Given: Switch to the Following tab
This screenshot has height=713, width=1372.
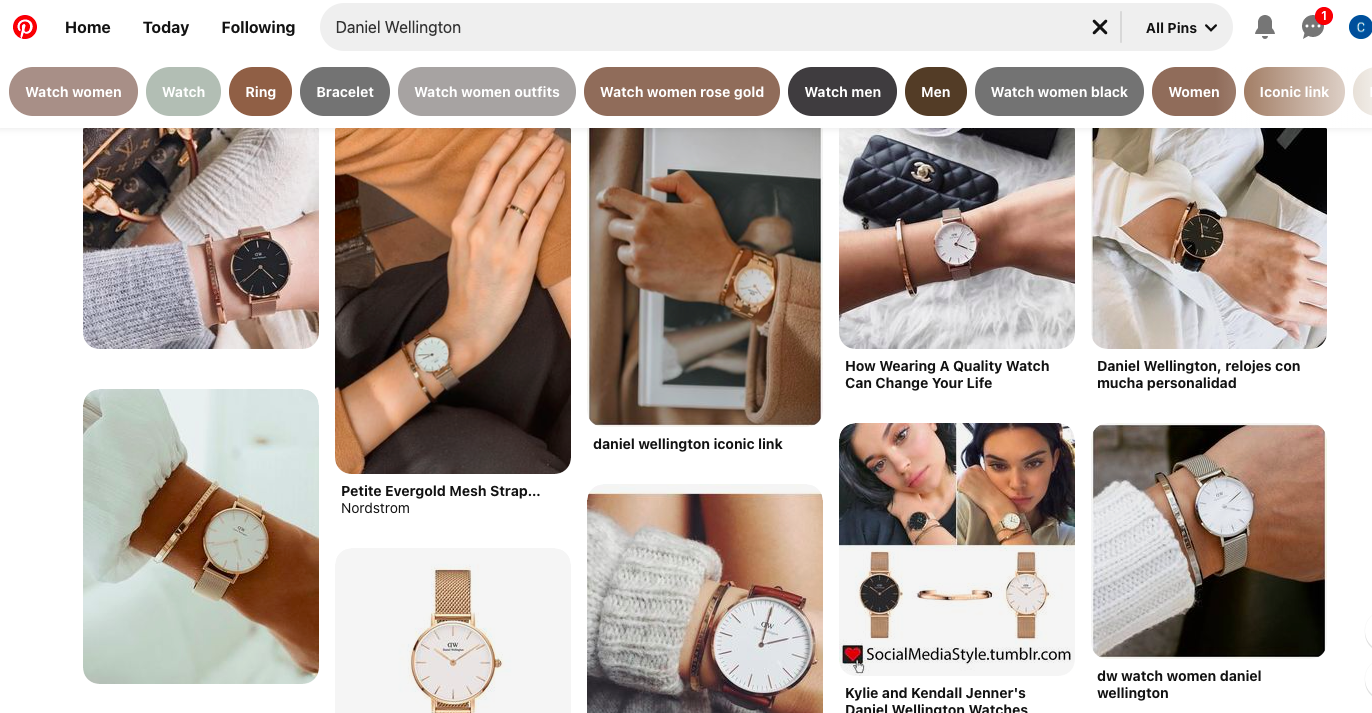Looking at the screenshot, I should pos(258,27).
